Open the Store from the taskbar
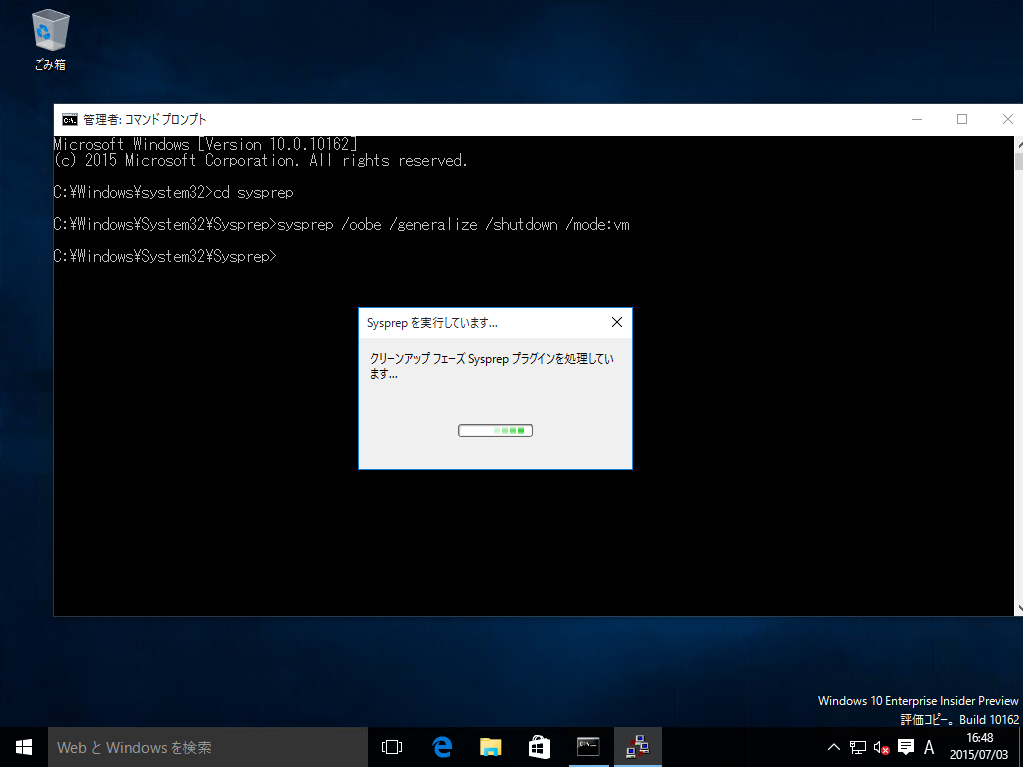The height and width of the screenshot is (767, 1023). click(540, 747)
